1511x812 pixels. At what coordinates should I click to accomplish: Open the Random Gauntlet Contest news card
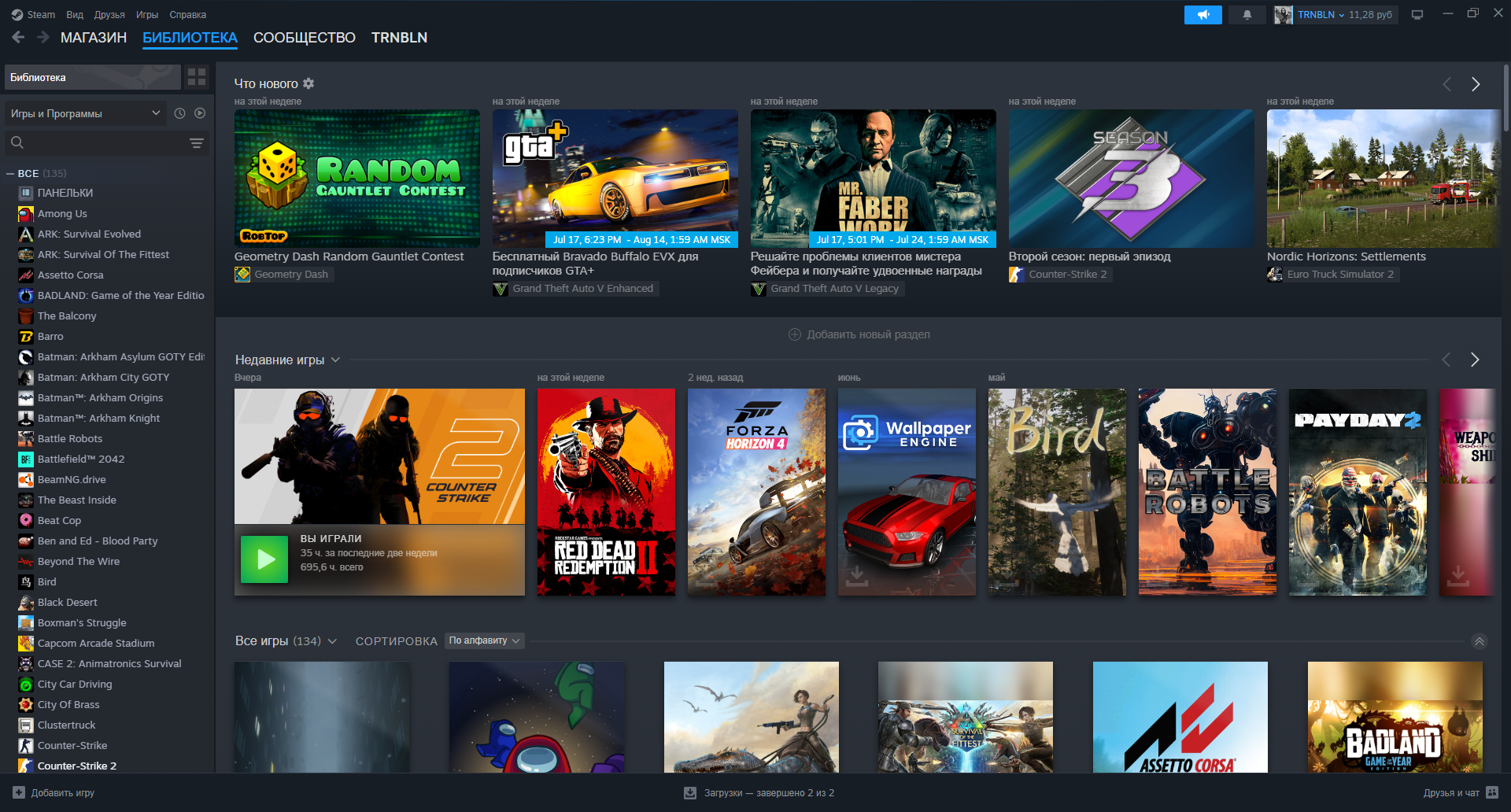click(x=357, y=179)
